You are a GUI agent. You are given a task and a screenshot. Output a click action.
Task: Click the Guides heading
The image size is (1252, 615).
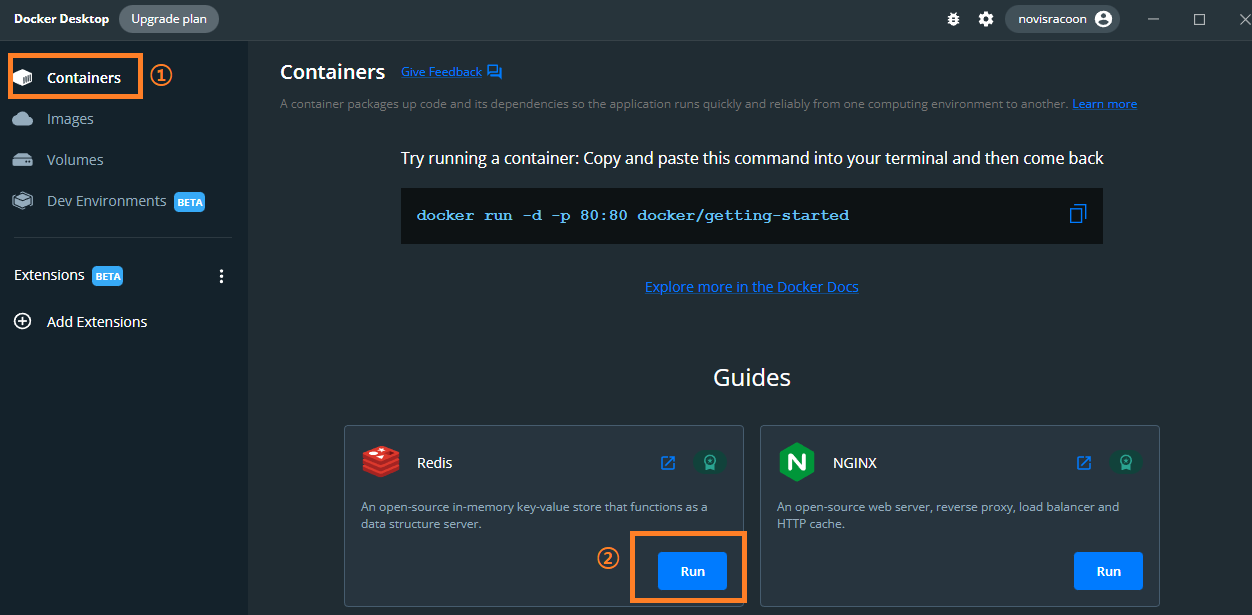[752, 377]
